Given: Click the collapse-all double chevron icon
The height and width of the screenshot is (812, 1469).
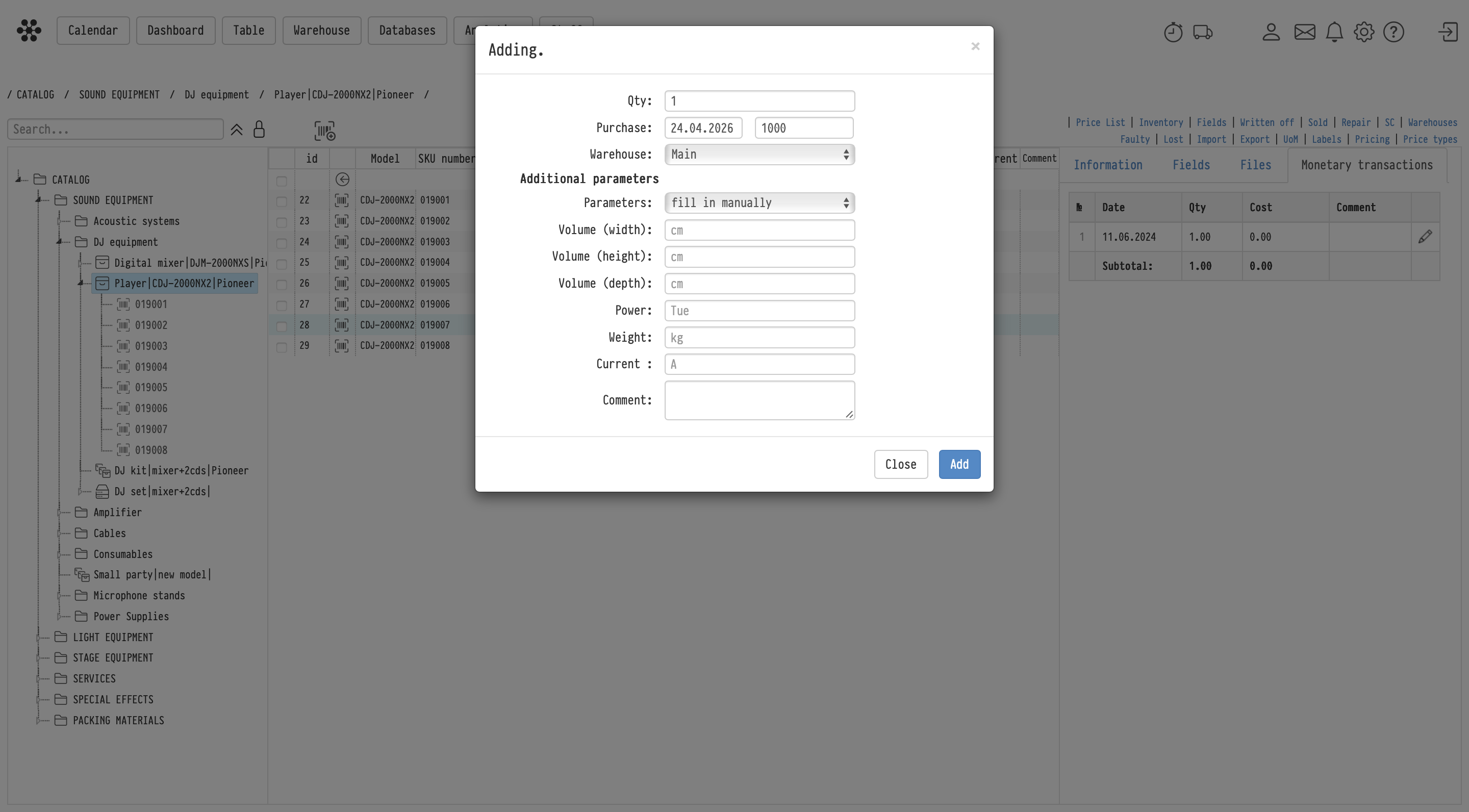Looking at the screenshot, I should click(x=236, y=130).
